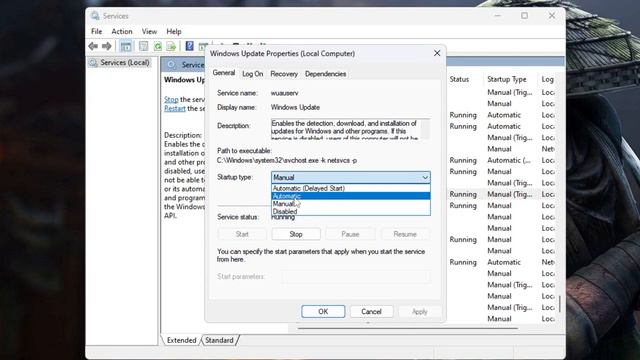Switch to the Extended view tab

click(x=181, y=340)
